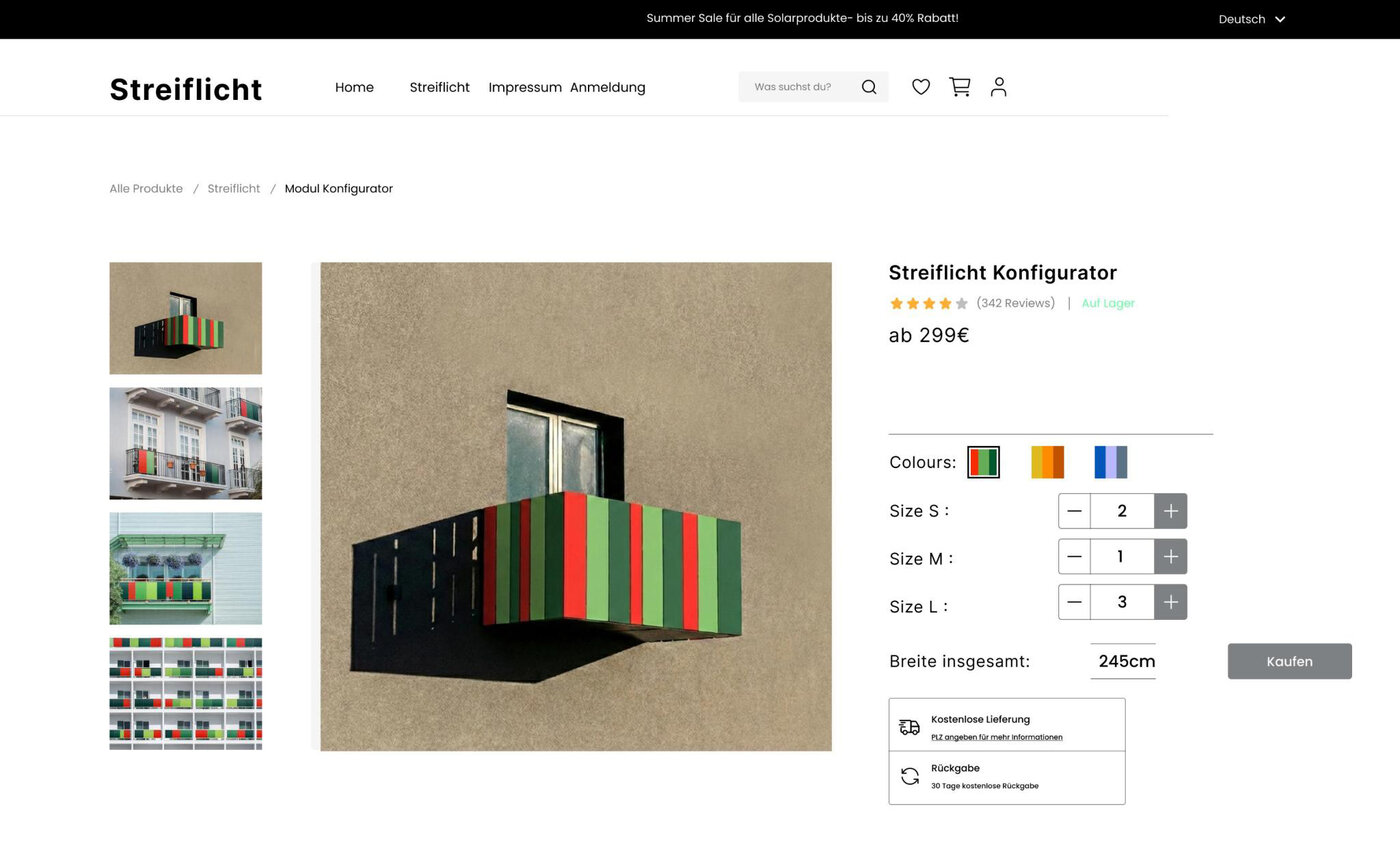Select the balcony grid facade thumbnail

185,693
